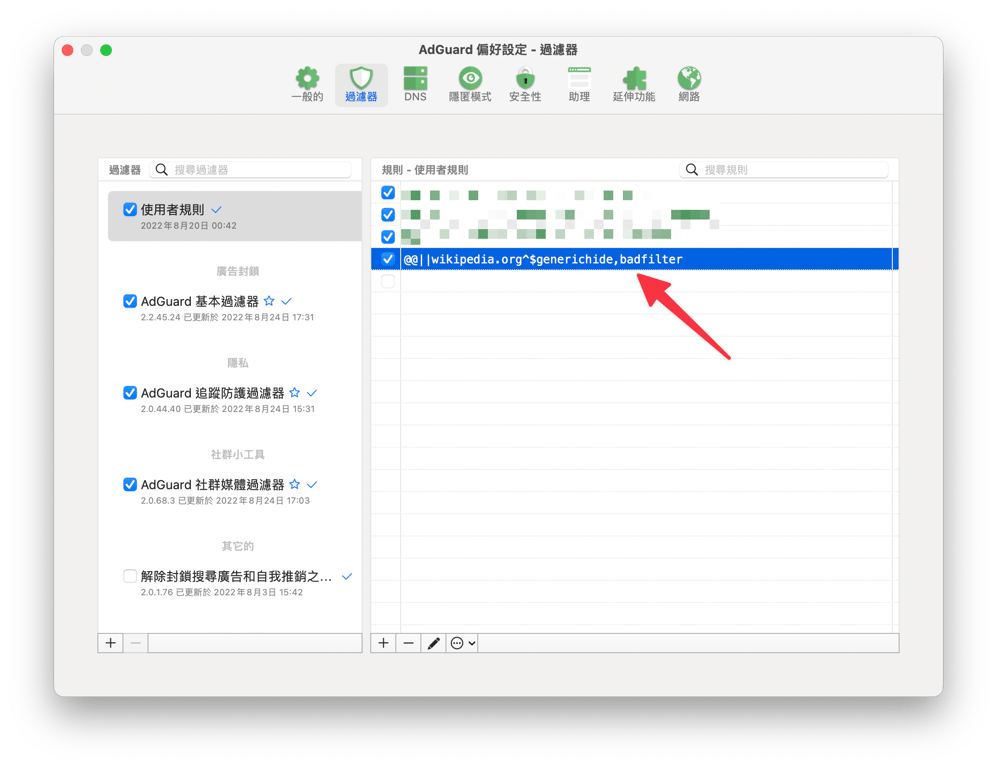The width and height of the screenshot is (997, 768).
Task: Uncheck the first blurred rule checkbox
Action: [388, 193]
